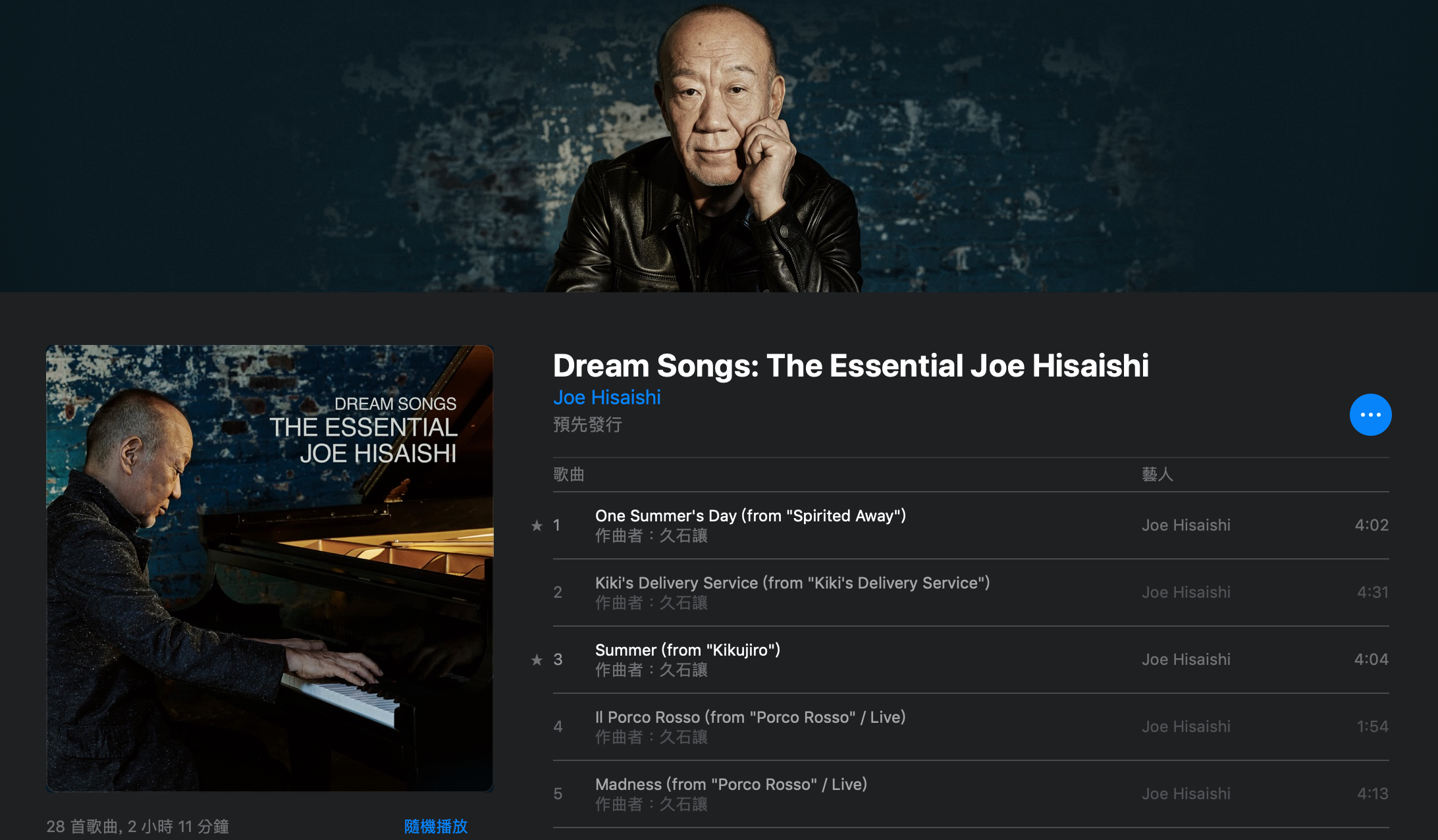
Task: Click the 4:02 duration of track 1
Action: 1371,525
